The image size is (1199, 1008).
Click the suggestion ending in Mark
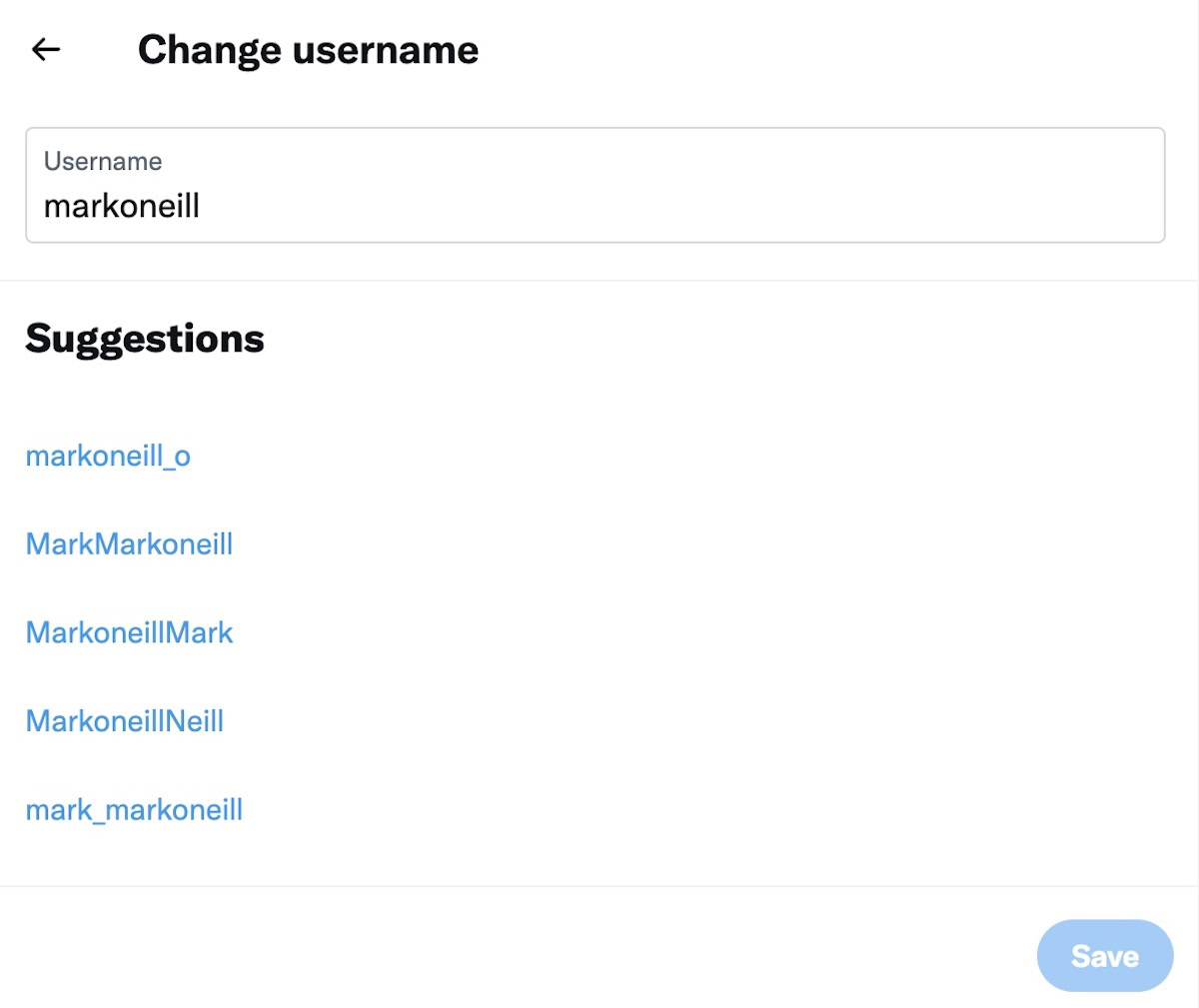pyautogui.click(x=129, y=632)
